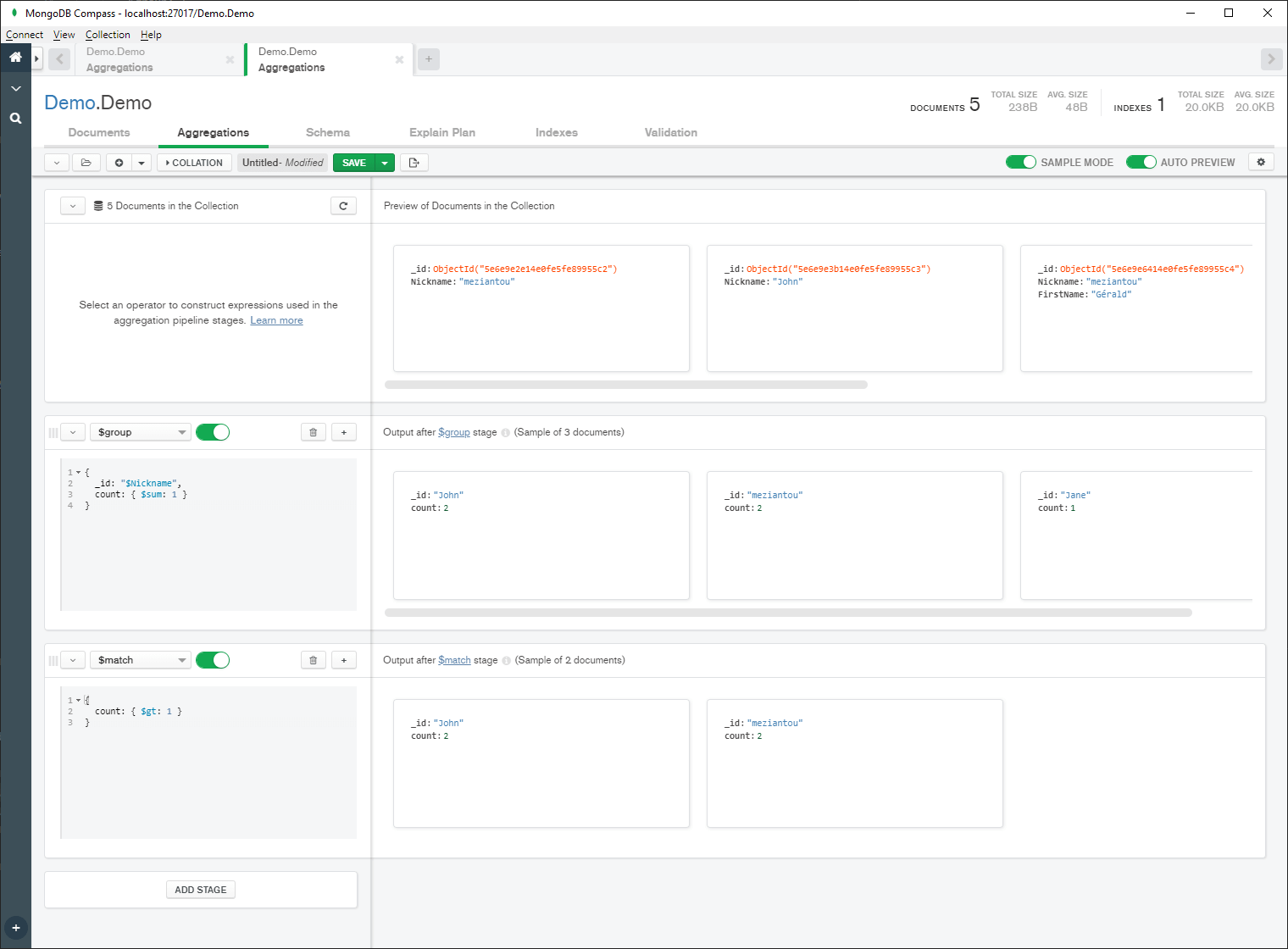Screen dimensions: 1288x949
Task: Click the $group output horizontal scrollbar
Action: coord(788,613)
